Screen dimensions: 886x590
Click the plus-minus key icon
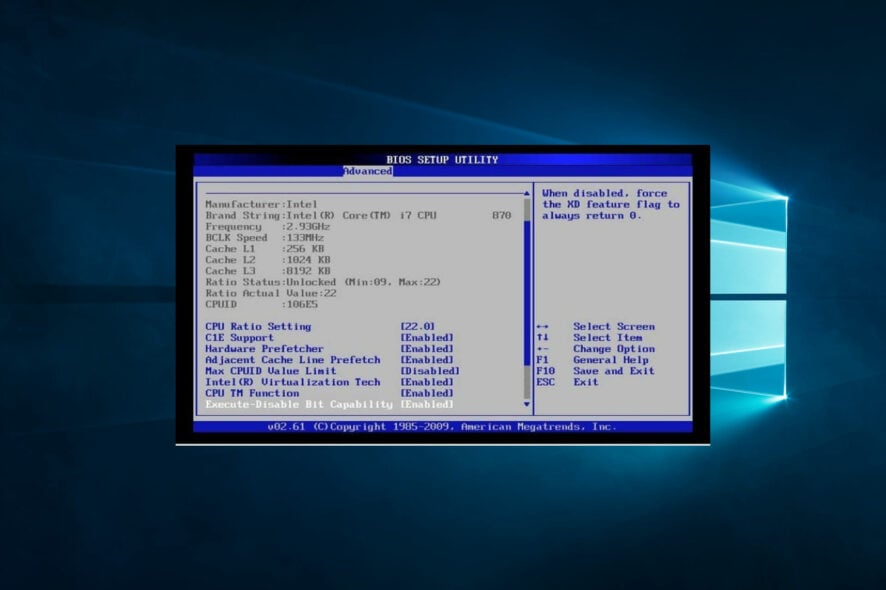click(542, 349)
